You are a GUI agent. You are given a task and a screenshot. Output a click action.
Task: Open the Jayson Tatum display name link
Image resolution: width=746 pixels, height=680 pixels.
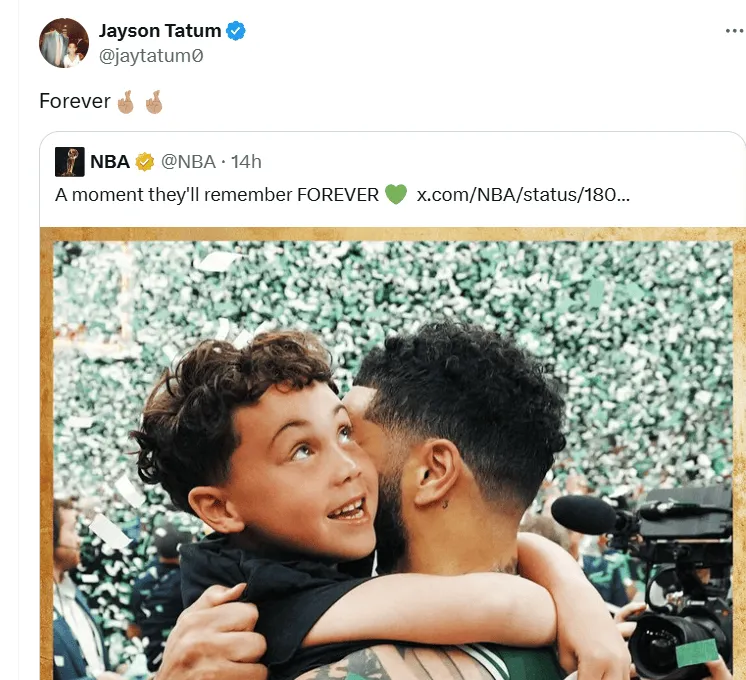coord(160,31)
